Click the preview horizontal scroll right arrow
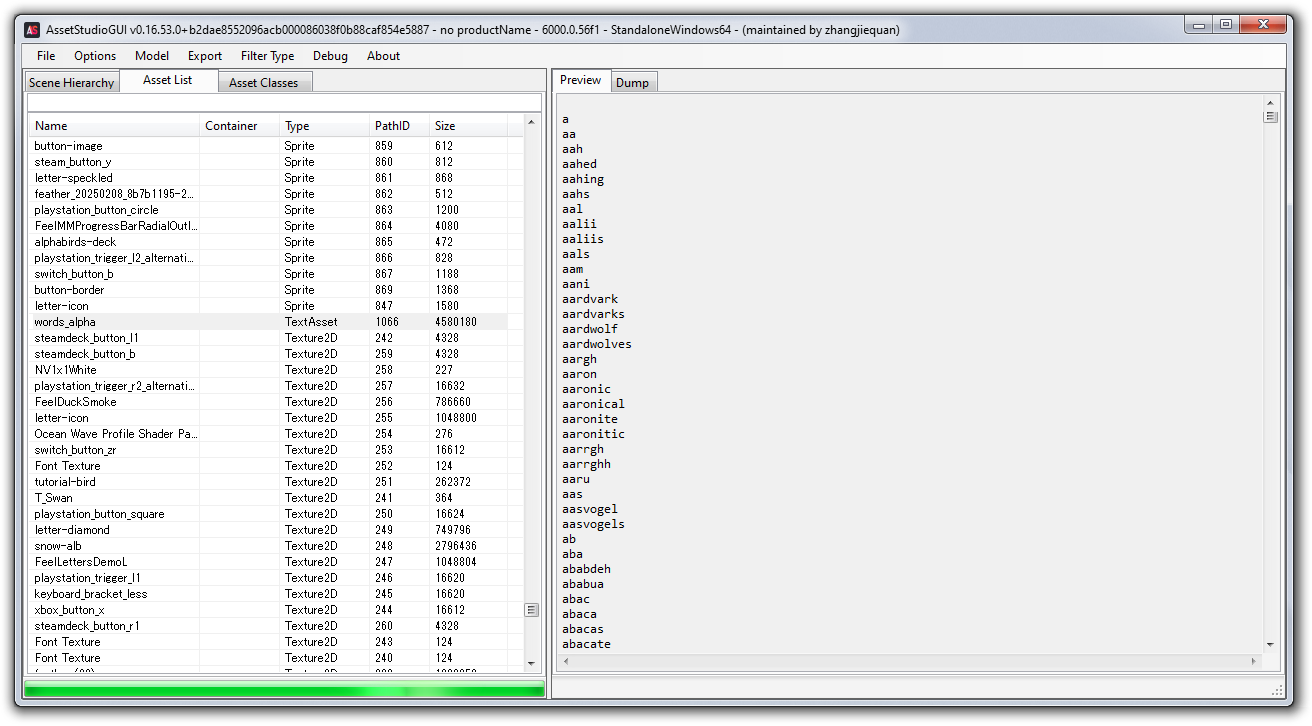Screen dimensions: 1312x726 pos(1255,661)
